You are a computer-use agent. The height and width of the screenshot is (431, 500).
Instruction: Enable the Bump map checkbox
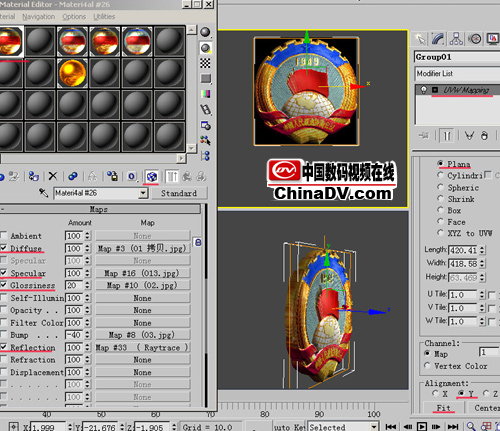(x=4, y=334)
